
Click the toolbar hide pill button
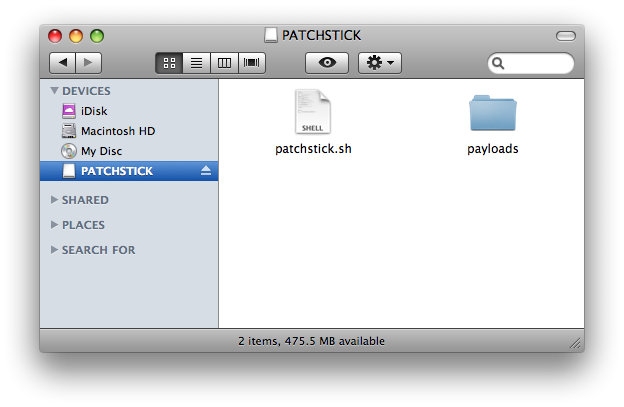(566, 36)
